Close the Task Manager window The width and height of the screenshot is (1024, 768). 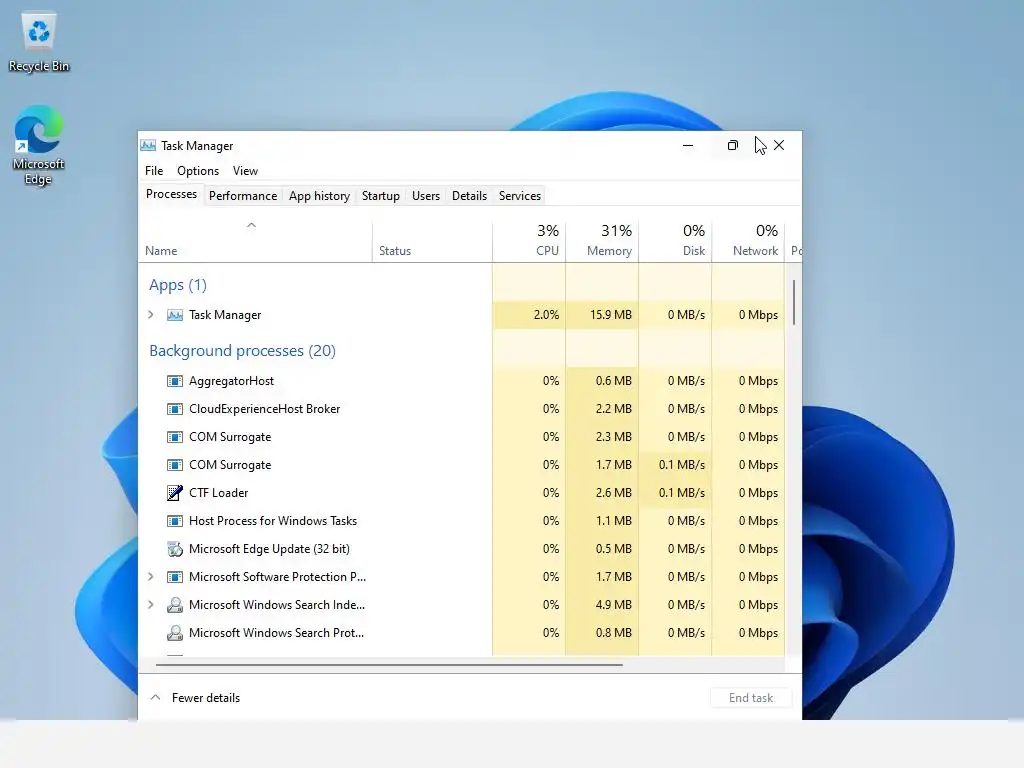pos(779,146)
